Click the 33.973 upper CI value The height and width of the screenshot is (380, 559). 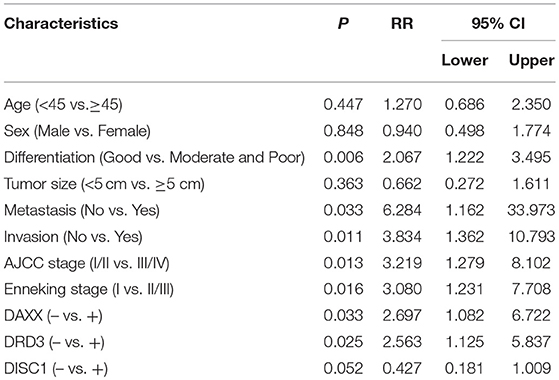click(531, 210)
